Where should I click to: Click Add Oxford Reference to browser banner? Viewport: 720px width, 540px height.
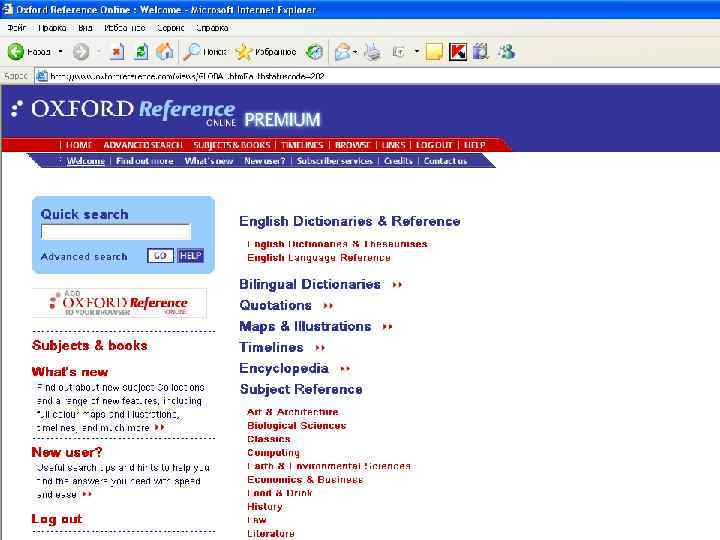pyautogui.click(x=119, y=303)
